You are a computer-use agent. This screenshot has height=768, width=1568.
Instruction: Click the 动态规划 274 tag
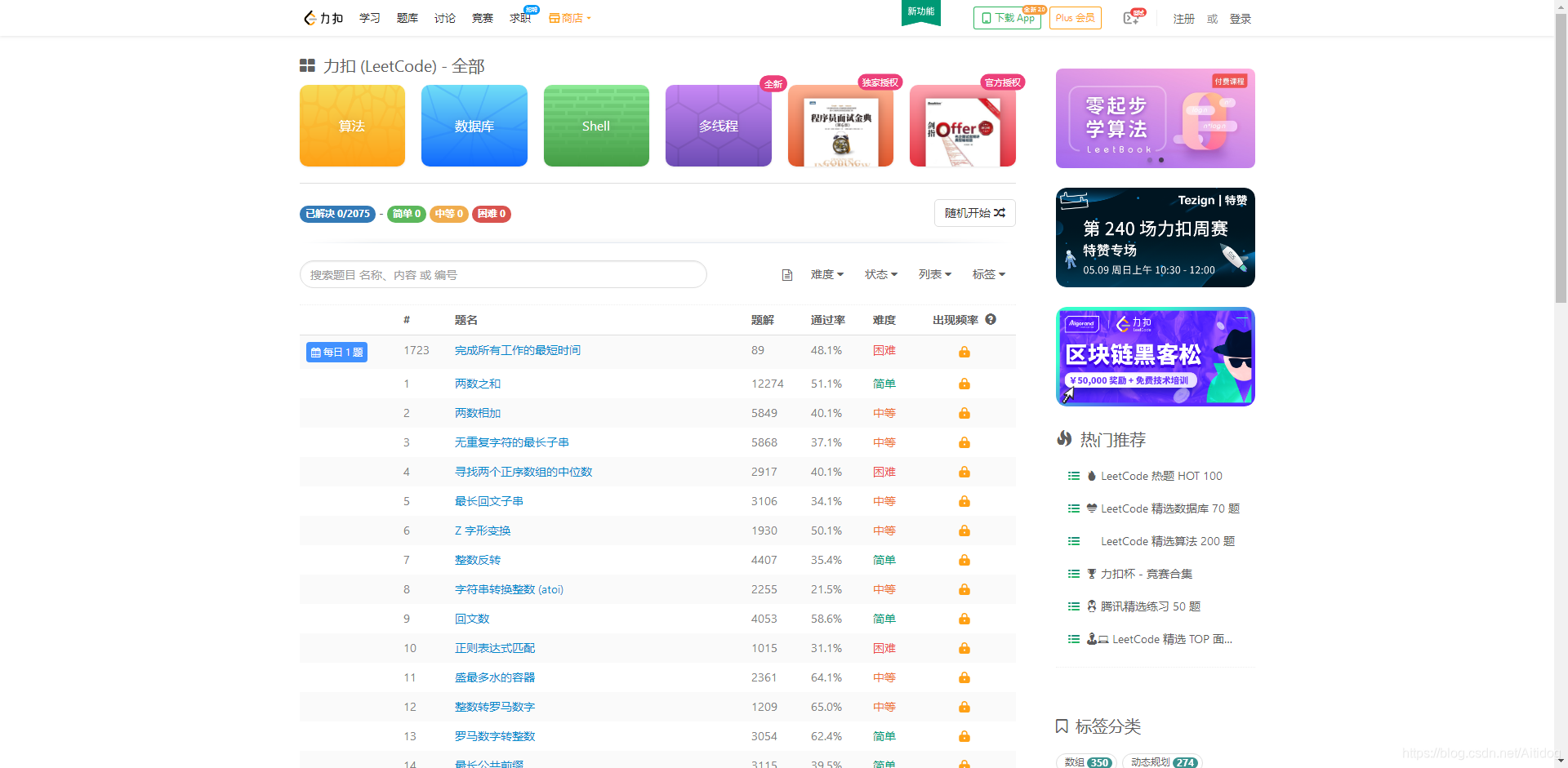click(1162, 761)
